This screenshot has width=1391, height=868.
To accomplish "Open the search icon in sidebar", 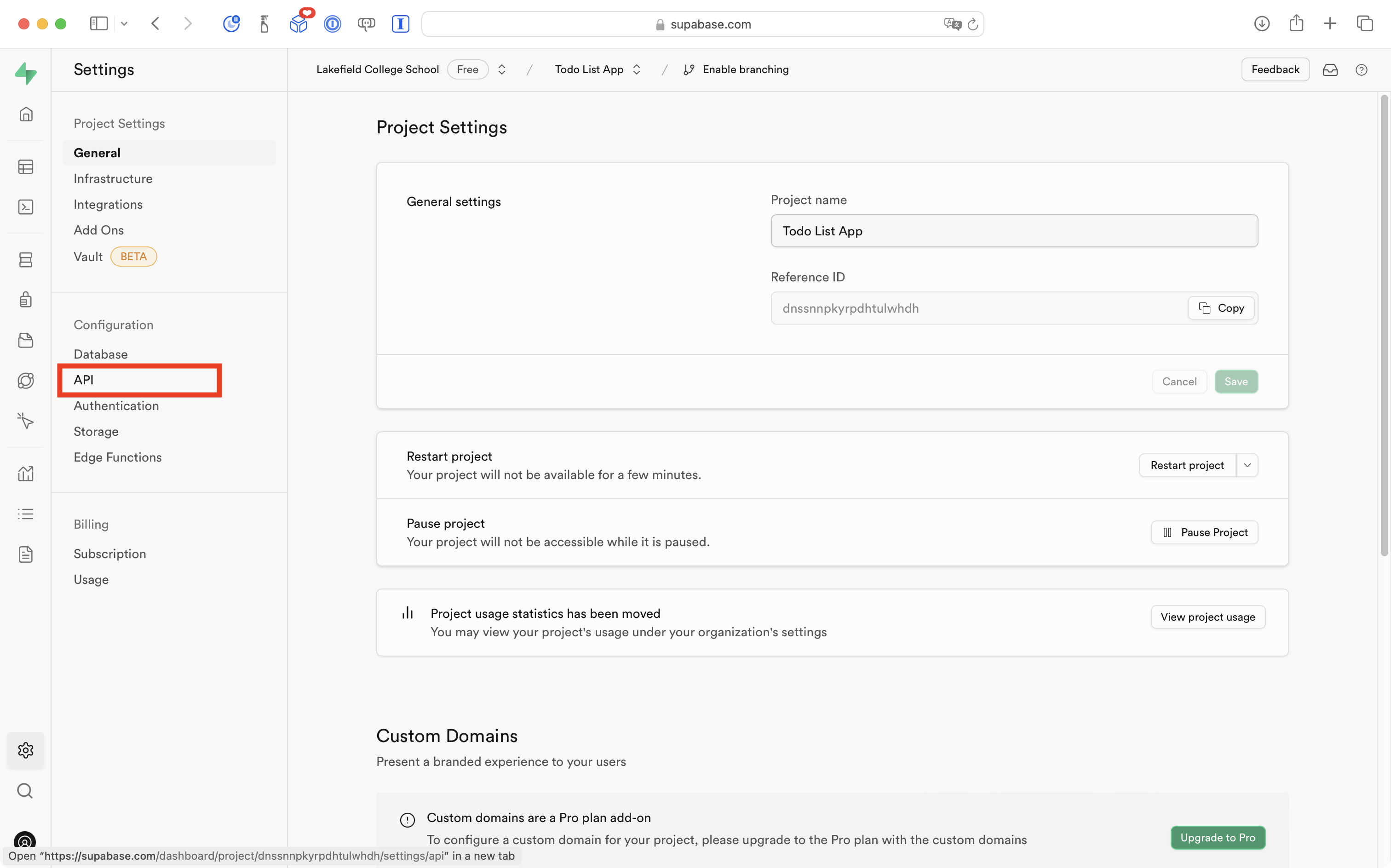I will point(25,791).
